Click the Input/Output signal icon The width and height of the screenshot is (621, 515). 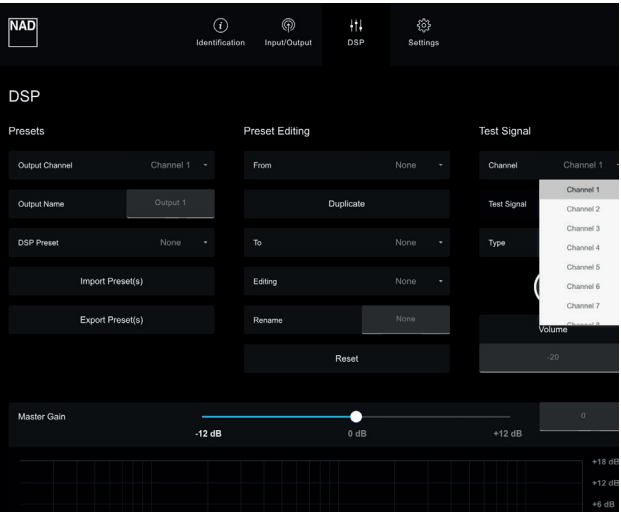click(x=288, y=25)
